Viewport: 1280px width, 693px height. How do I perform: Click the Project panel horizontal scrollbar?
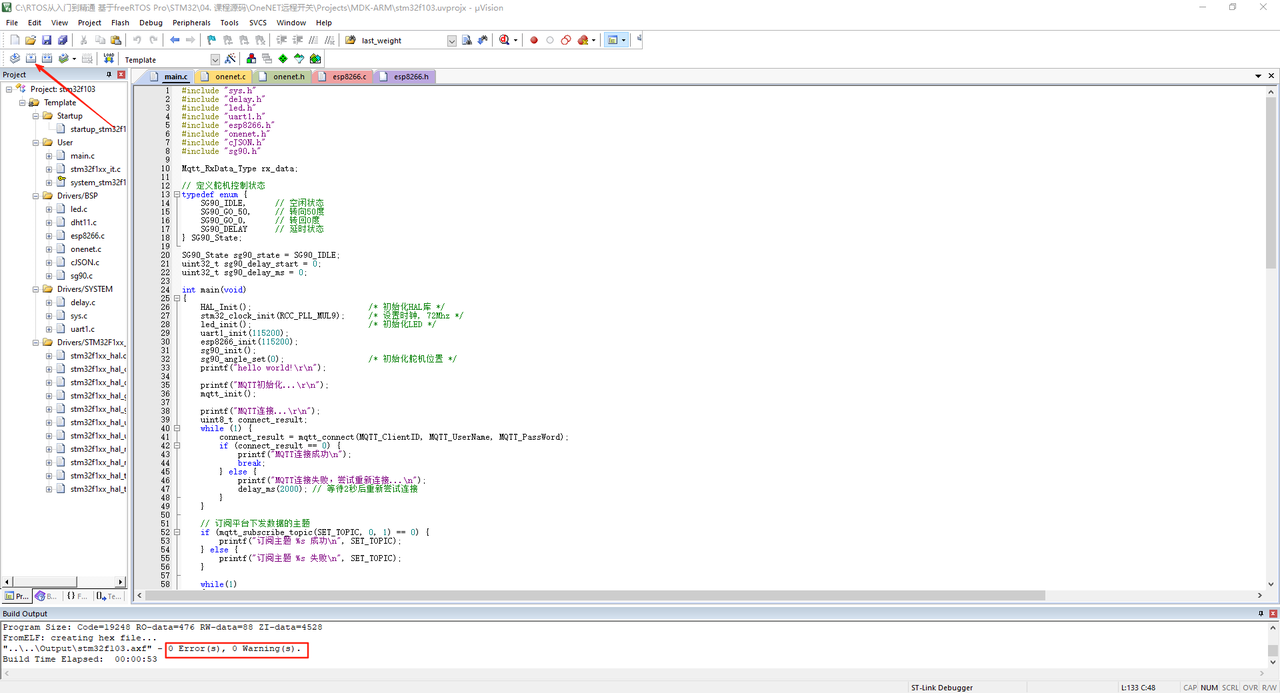[x=64, y=581]
